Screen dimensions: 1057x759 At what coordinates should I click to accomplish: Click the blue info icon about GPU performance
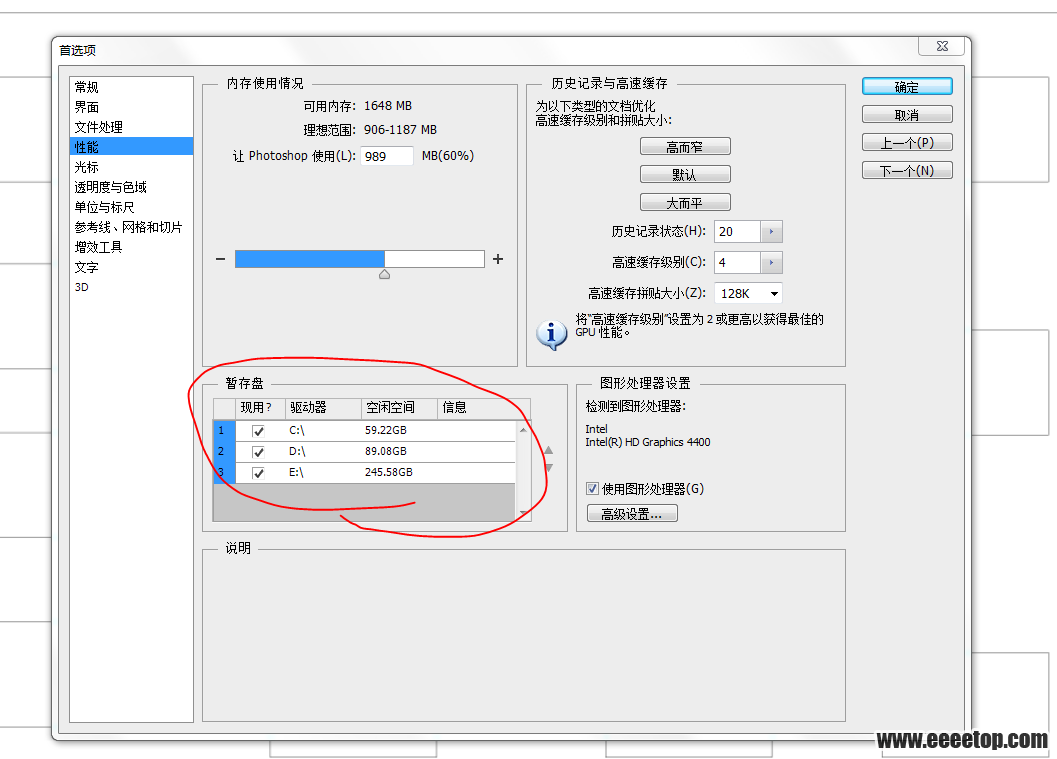551,333
